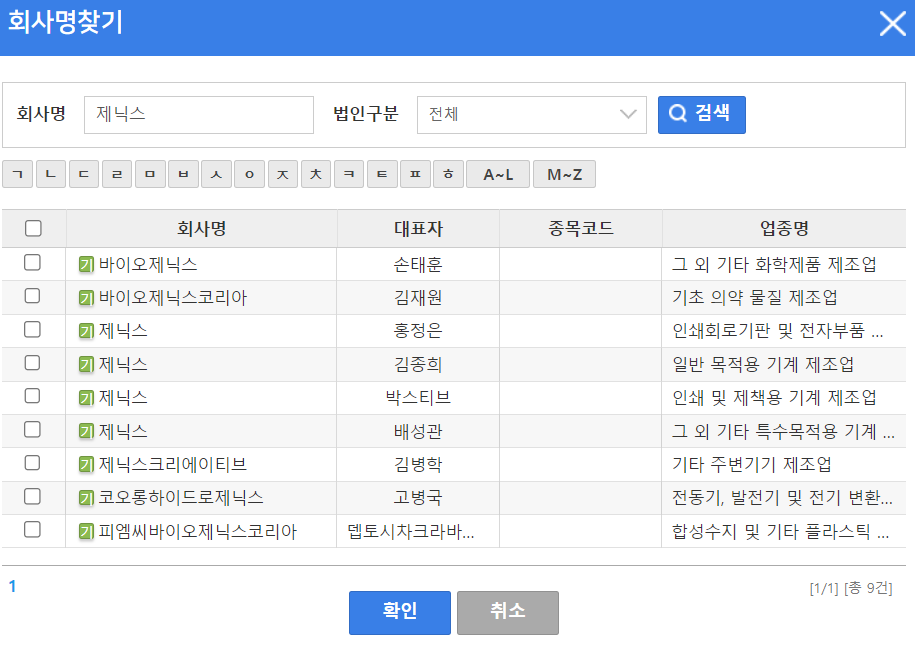915x646 pixels.
Task: Filter by initial consonant ㄹ
Action: (117, 174)
